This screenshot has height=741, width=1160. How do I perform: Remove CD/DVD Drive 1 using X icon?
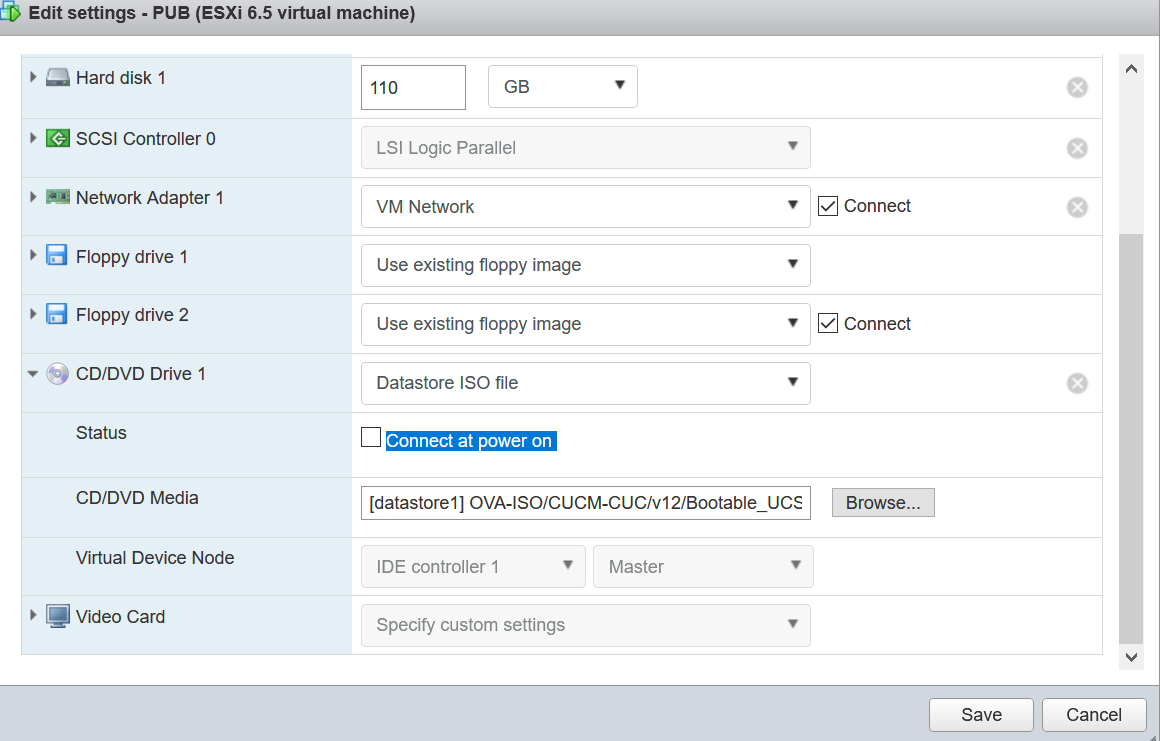coord(1077,383)
